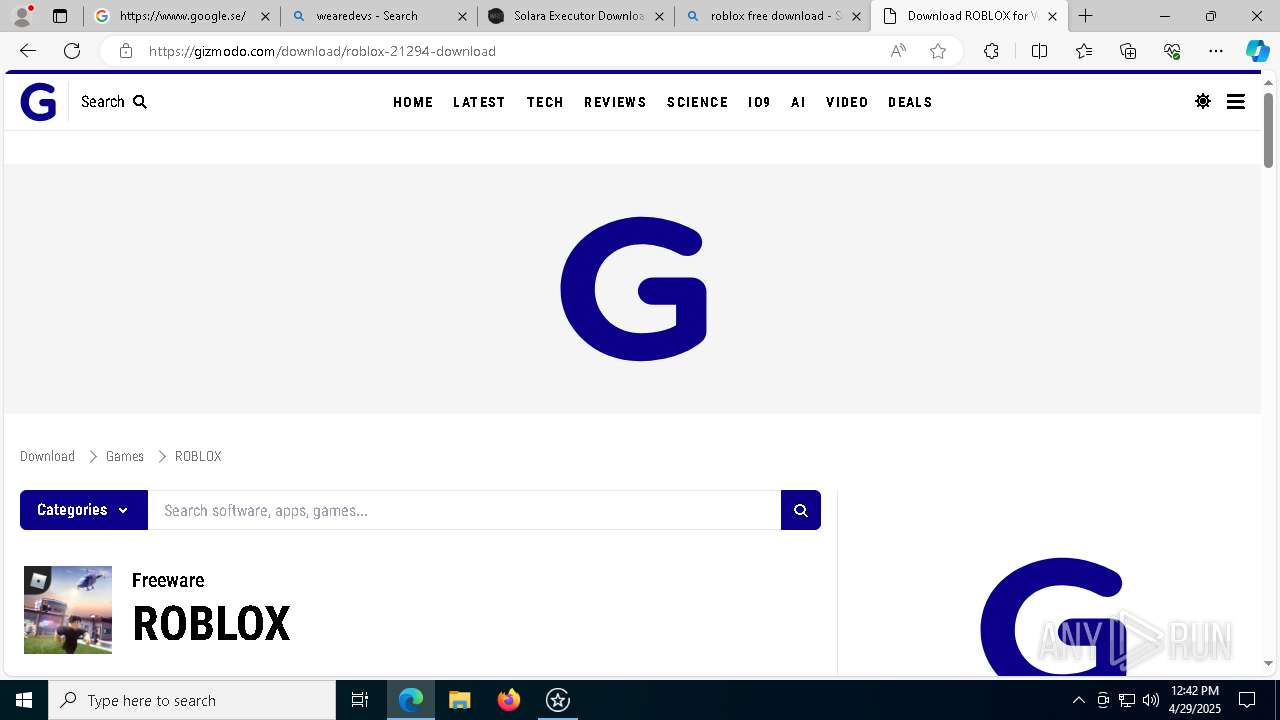Open the Windows Start menu

(x=24, y=700)
